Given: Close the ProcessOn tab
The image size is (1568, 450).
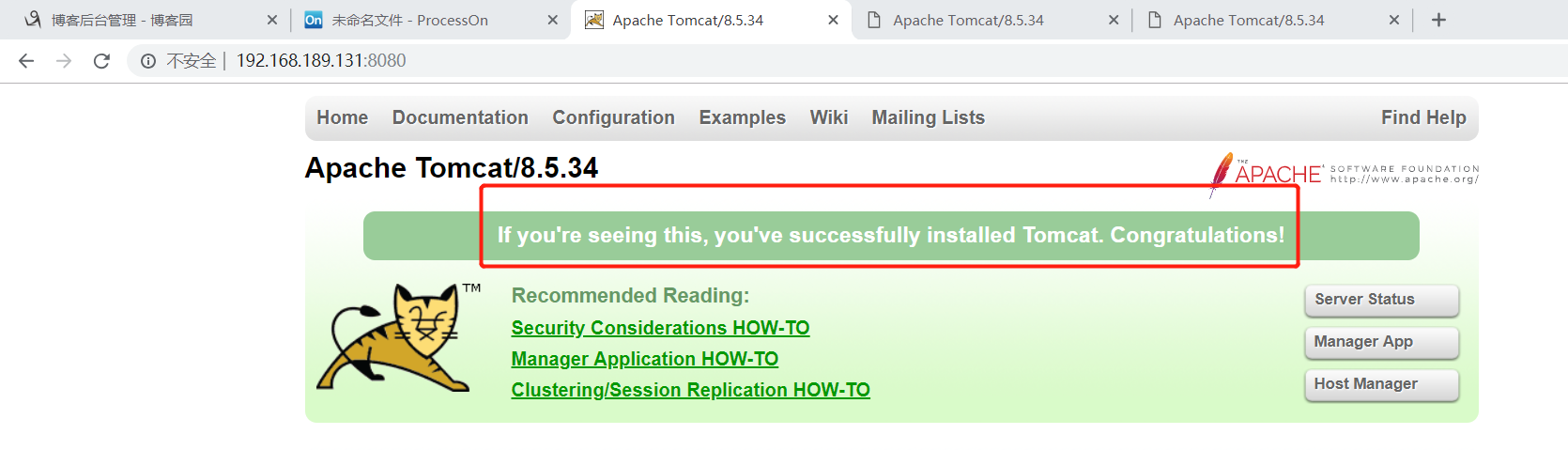Looking at the screenshot, I should click(552, 20).
